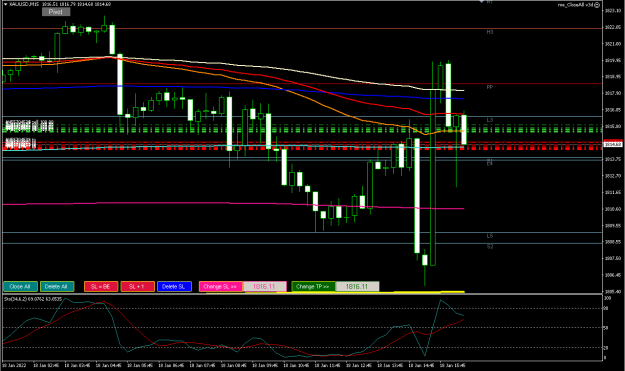
Task: Click the S2 level label
Action: click(x=490, y=247)
